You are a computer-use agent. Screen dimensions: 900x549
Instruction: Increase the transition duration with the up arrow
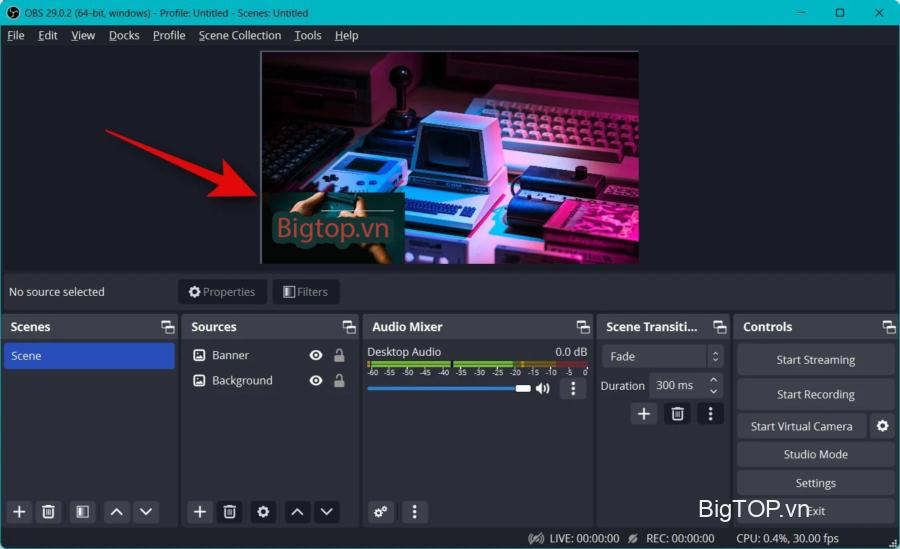click(713, 380)
